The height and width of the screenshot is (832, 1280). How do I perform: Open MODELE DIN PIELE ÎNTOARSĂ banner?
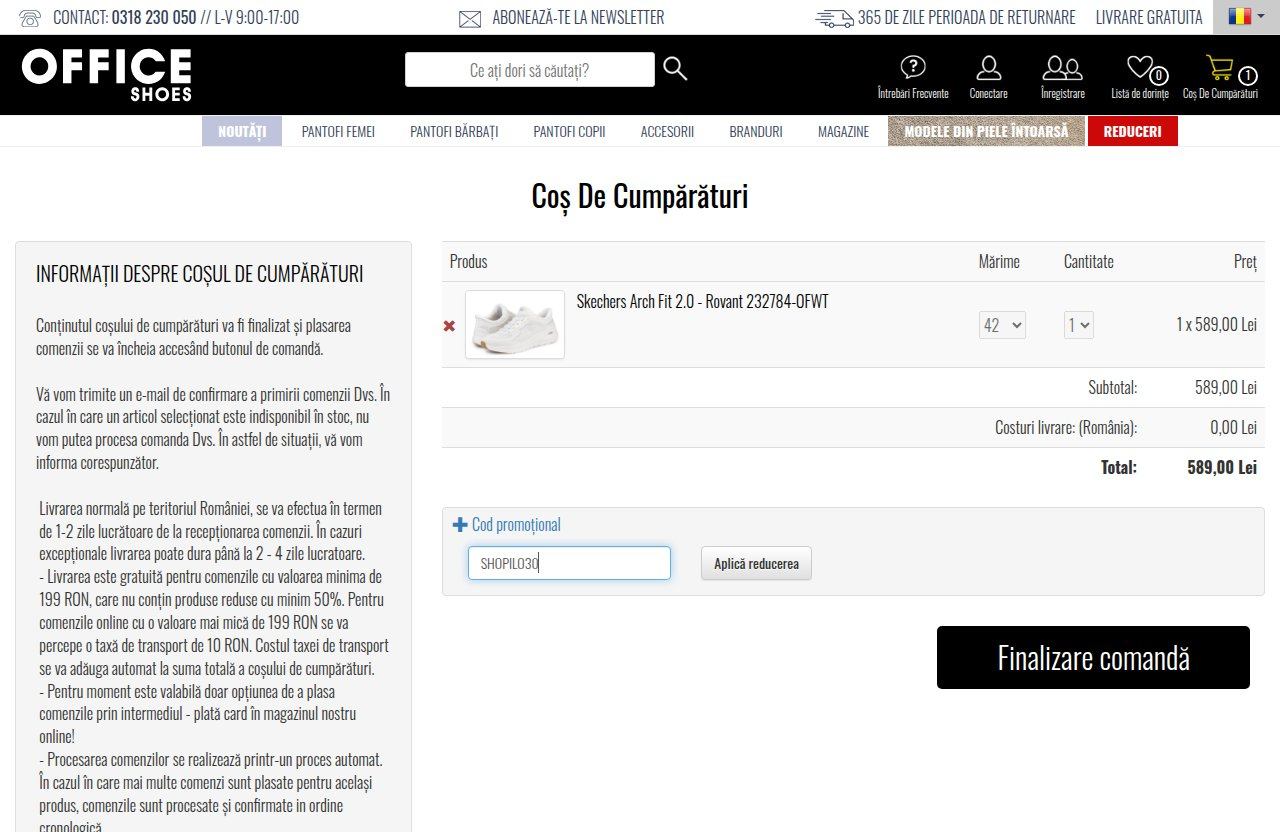click(x=986, y=131)
